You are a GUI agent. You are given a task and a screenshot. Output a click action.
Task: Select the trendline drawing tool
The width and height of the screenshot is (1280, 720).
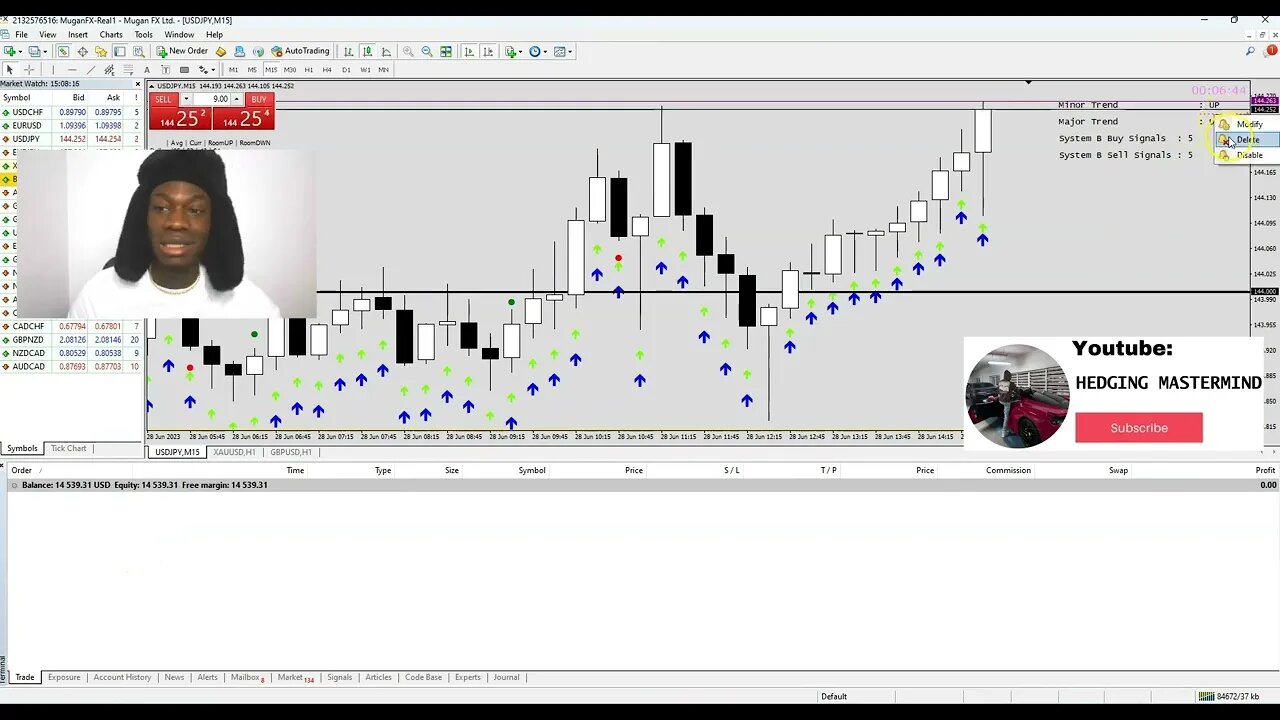click(x=91, y=70)
